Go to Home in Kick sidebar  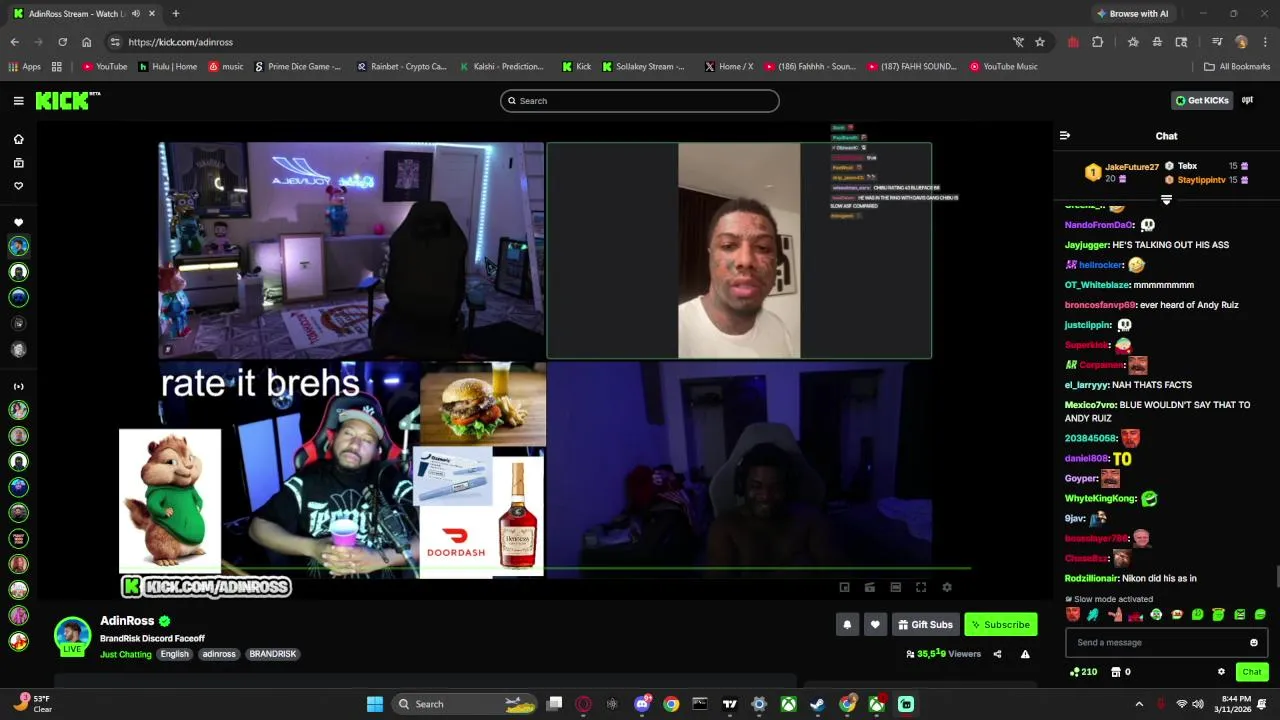[18, 139]
